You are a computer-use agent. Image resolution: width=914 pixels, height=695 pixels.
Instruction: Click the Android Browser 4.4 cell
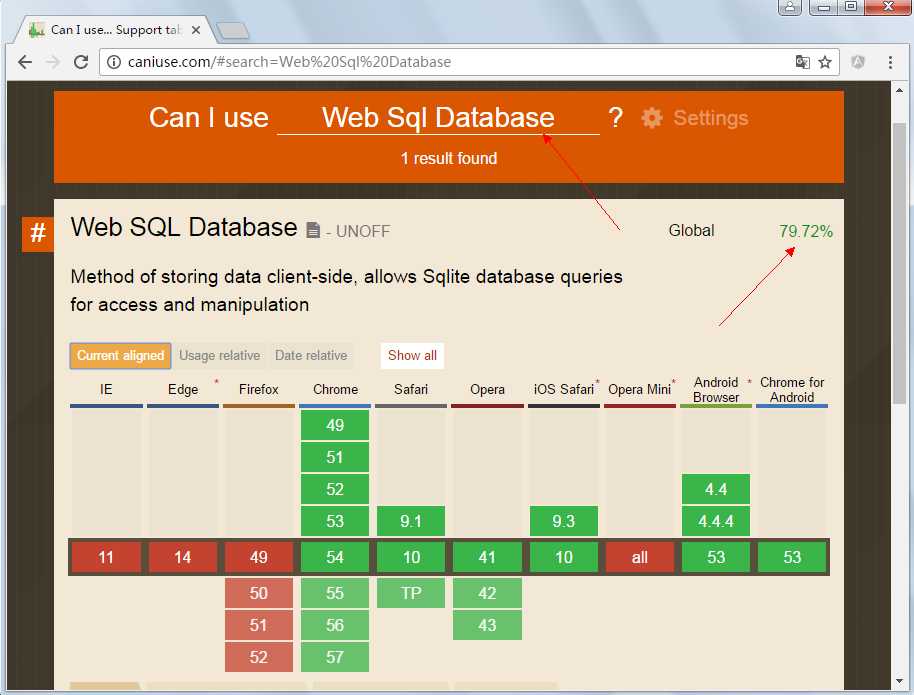coord(716,489)
